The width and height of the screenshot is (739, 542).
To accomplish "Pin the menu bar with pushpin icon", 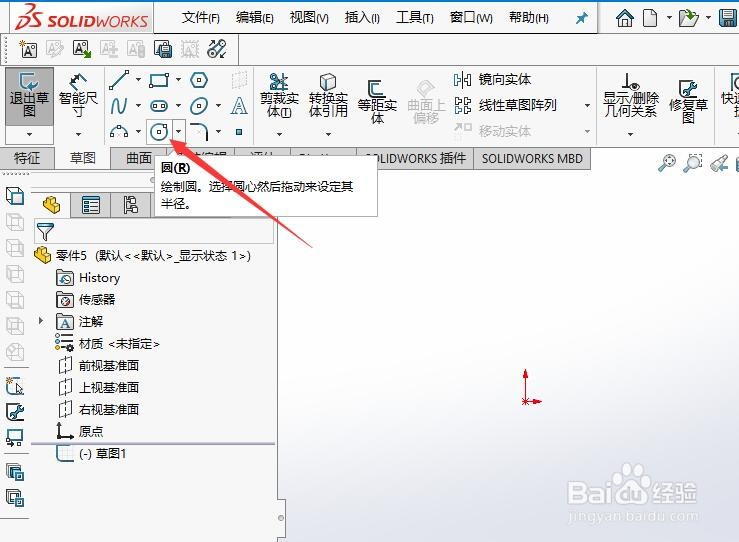I will pos(582,18).
